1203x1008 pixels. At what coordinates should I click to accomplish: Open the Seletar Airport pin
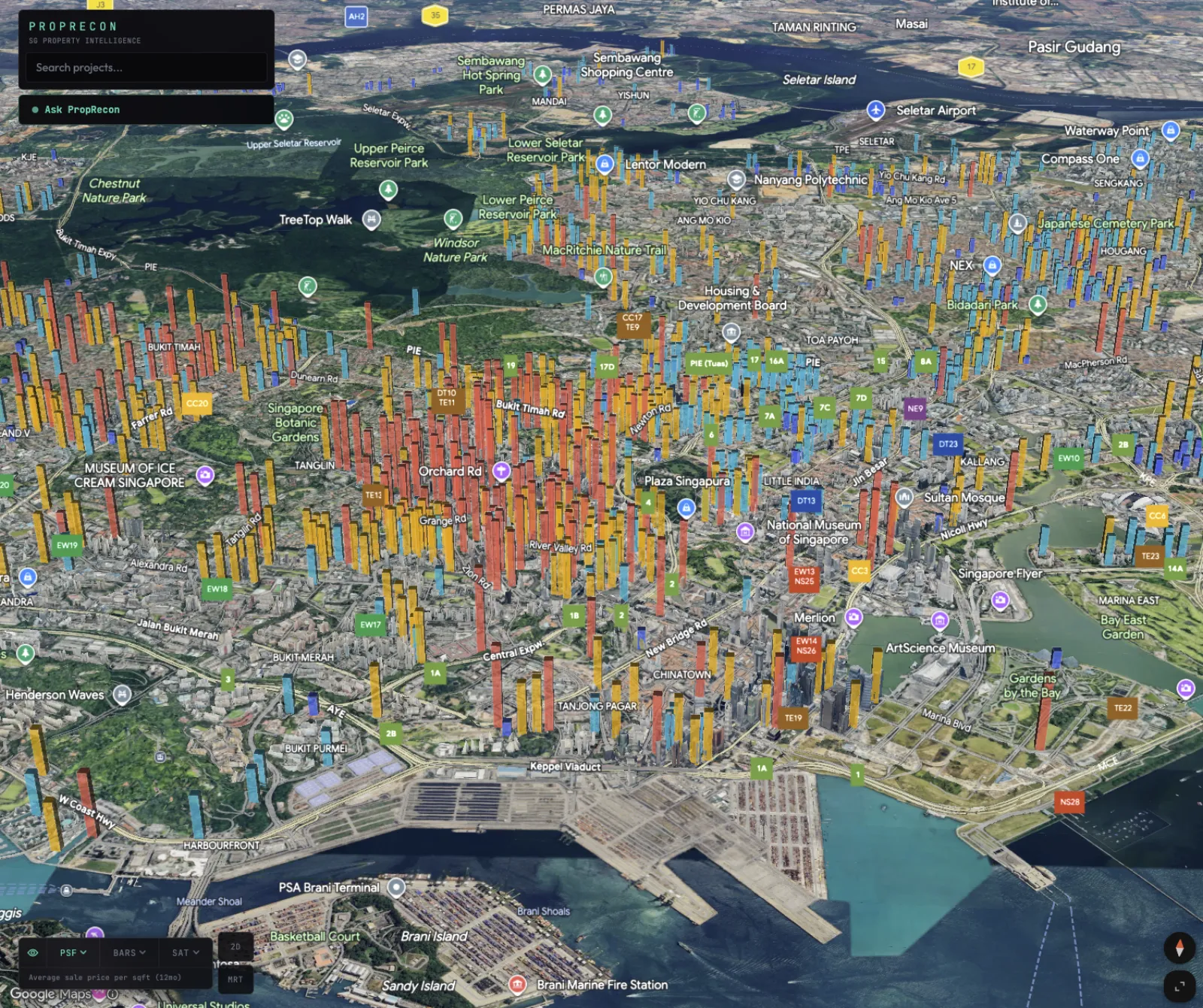(876, 110)
